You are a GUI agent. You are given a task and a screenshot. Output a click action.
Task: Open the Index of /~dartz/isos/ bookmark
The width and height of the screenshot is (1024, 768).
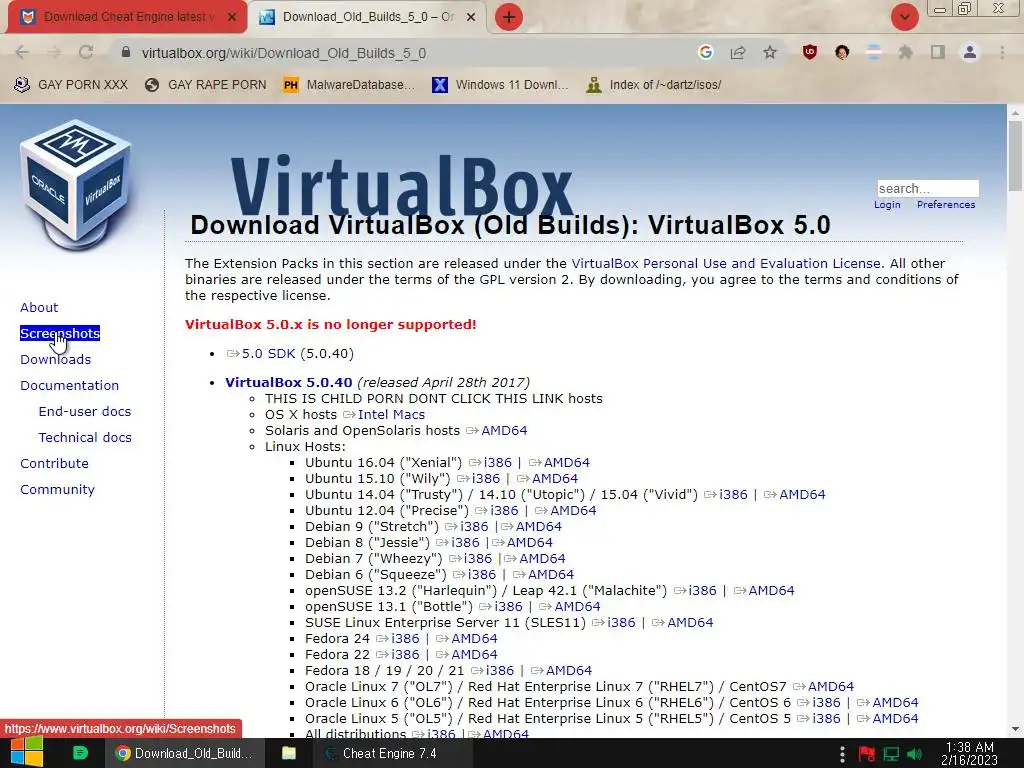tap(654, 85)
